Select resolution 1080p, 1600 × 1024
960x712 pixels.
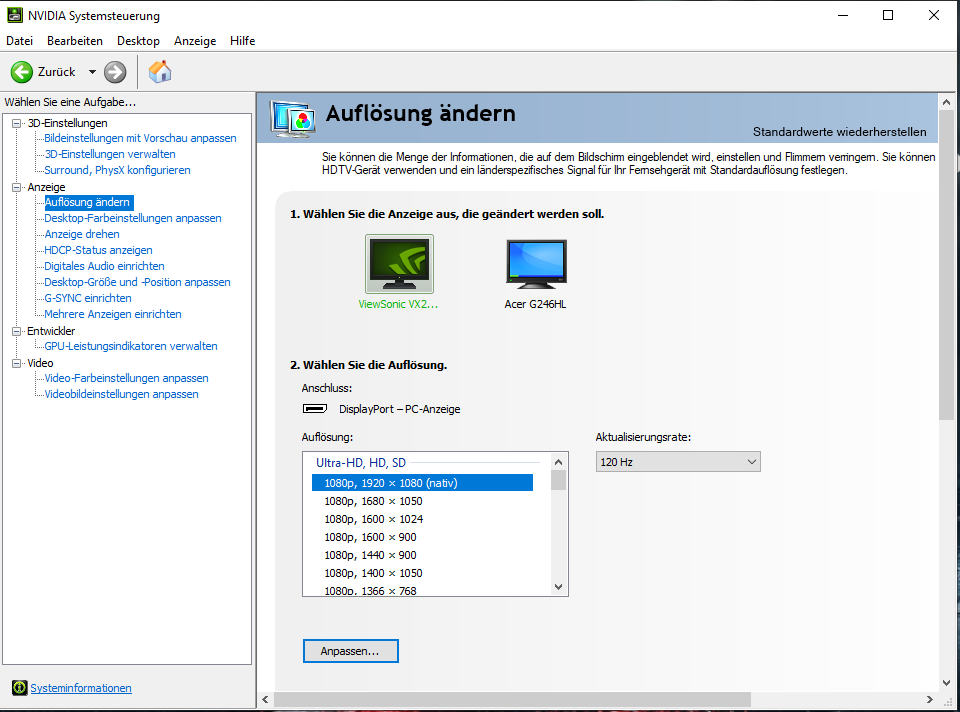(x=373, y=519)
